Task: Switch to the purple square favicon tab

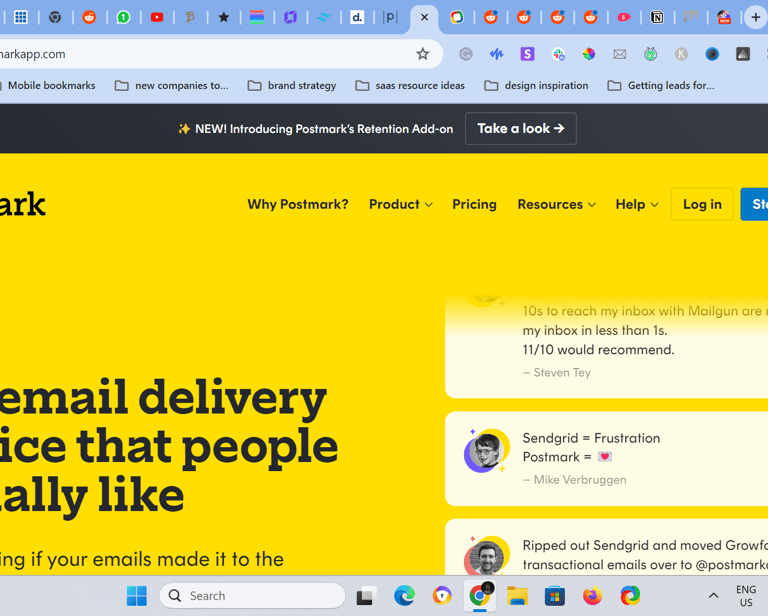Action: pos(290,18)
